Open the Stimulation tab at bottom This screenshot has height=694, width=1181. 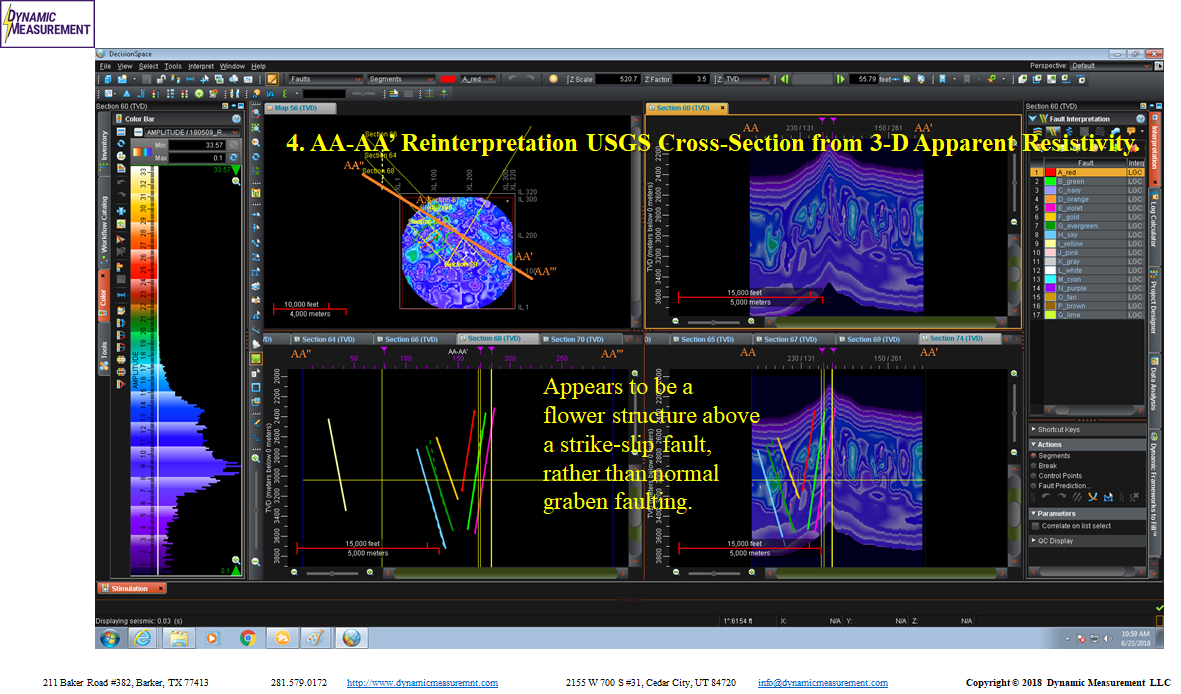[x=130, y=589]
